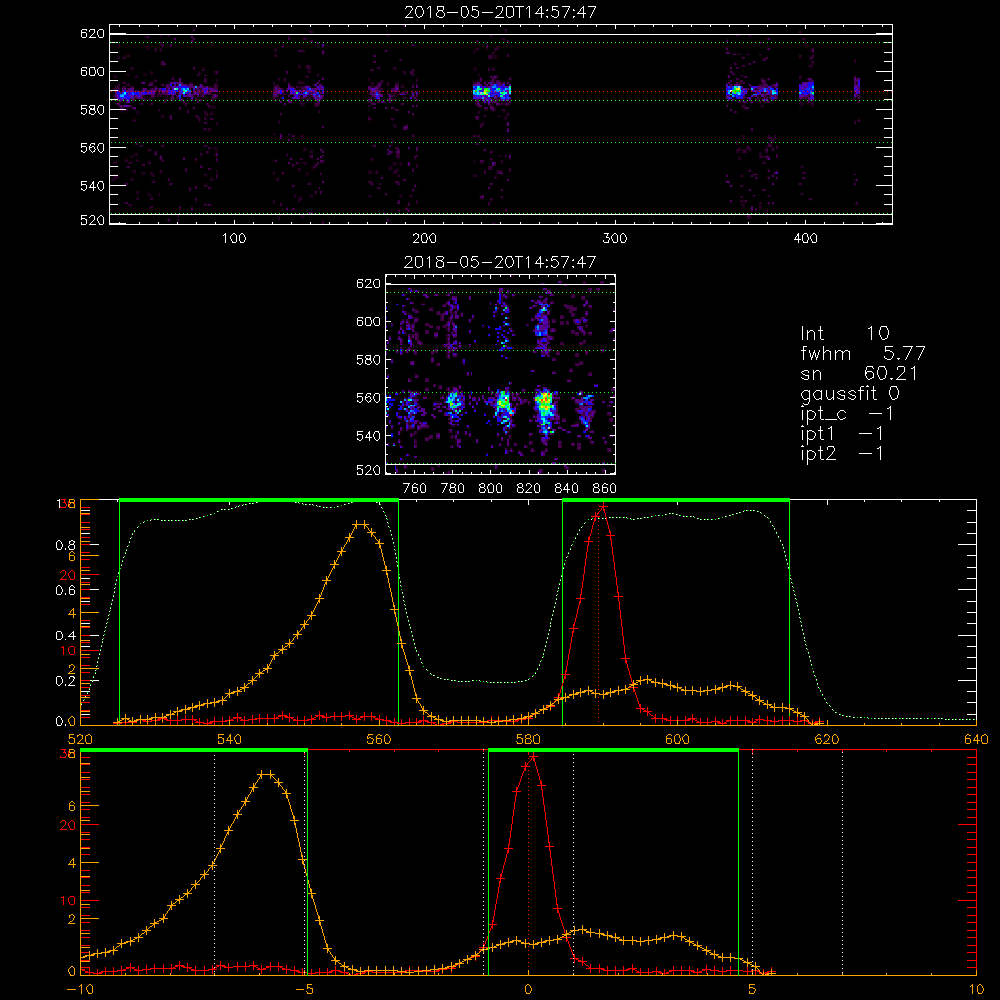This screenshot has height=1000, width=1000.
Task: Click orange x-axis label 540 in profile plot
Action: [x=230, y=739]
